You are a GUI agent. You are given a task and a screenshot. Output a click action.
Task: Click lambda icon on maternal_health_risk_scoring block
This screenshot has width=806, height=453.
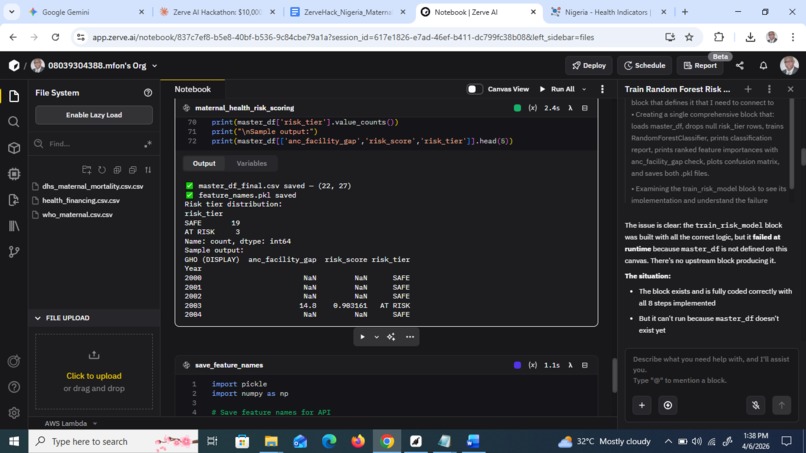click(570, 108)
